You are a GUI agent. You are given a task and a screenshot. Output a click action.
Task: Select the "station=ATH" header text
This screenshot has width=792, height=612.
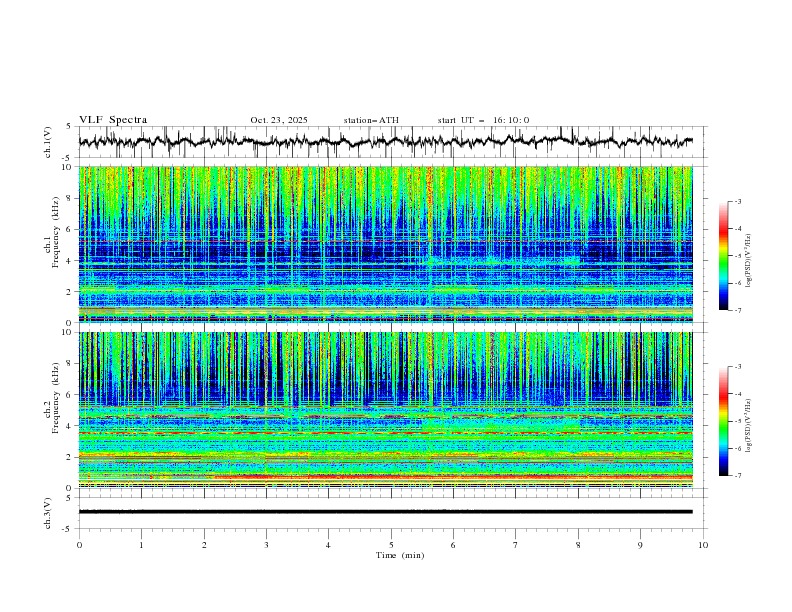pyautogui.click(x=371, y=120)
